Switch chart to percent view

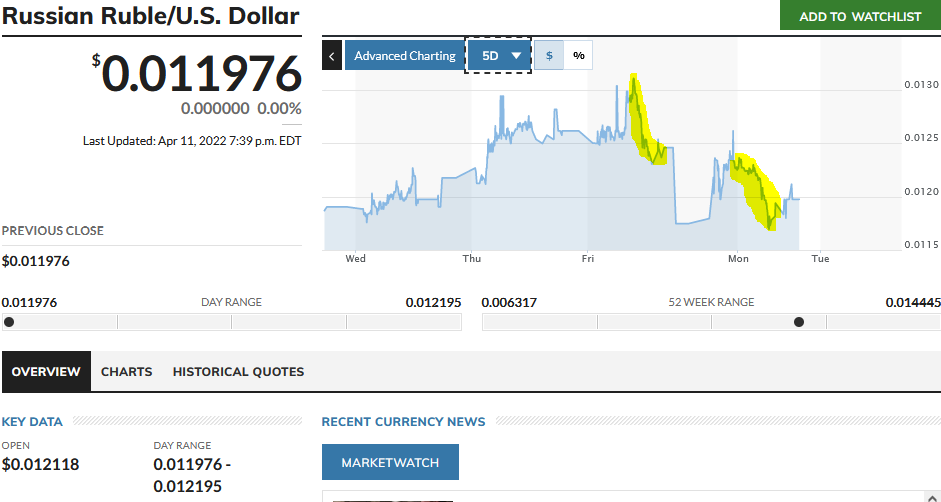[579, 55]
